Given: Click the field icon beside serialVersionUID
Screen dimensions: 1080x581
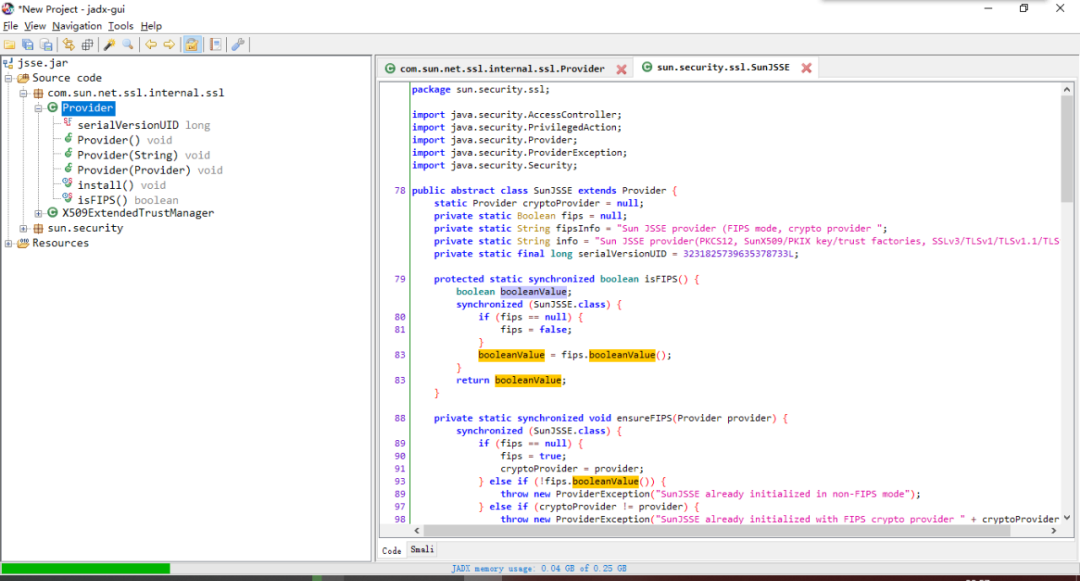Looking at the screenshot, I should coord(68,123).
